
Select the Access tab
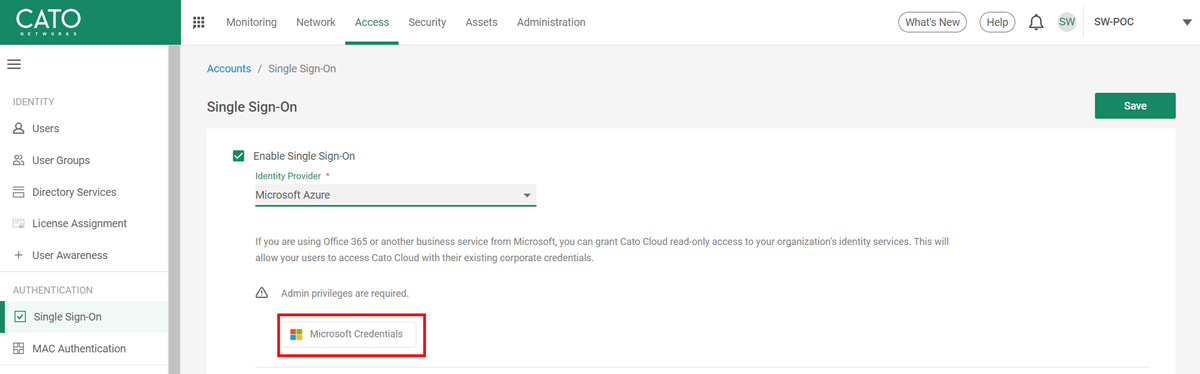click(x=372, y=22)
